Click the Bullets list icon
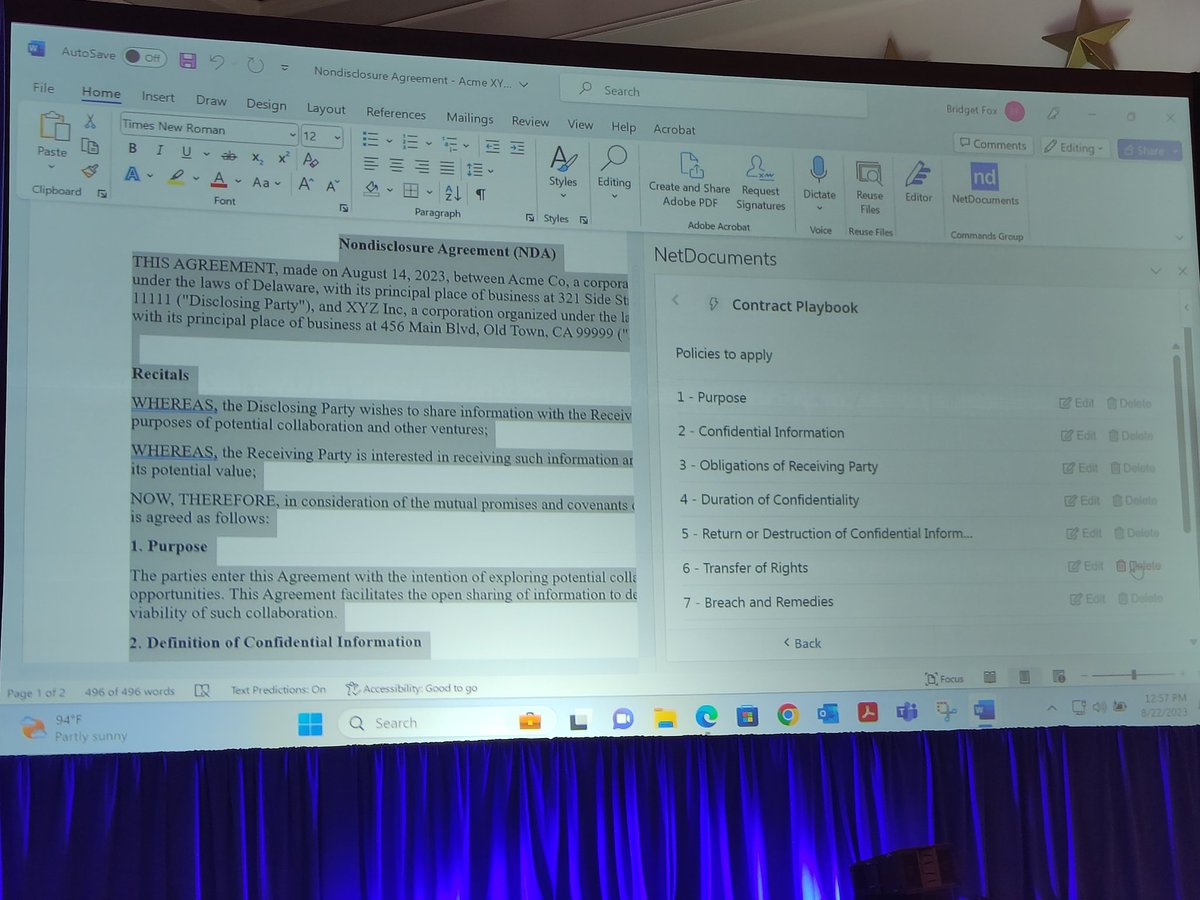The height and width of the screenshot is (900, 1200). click(370, 138)
